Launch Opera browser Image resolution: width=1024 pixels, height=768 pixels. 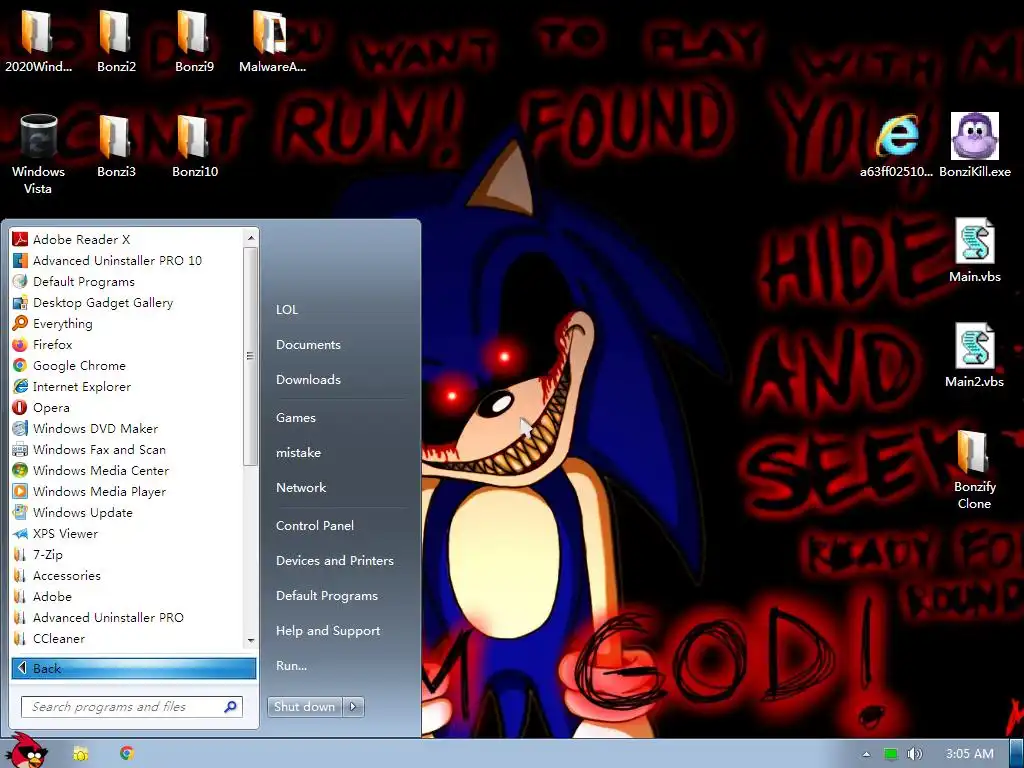128,408
